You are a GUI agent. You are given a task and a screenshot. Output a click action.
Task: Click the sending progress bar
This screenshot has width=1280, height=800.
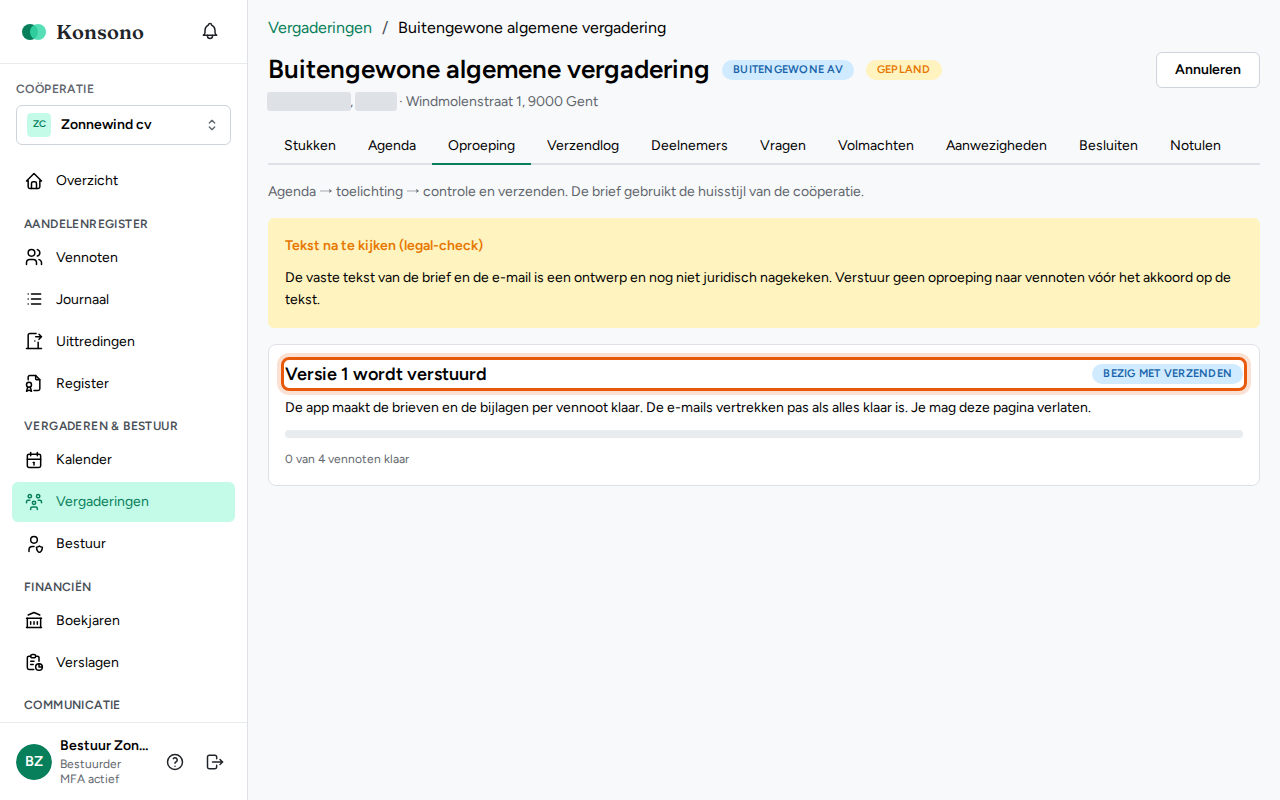coord(764,434)
